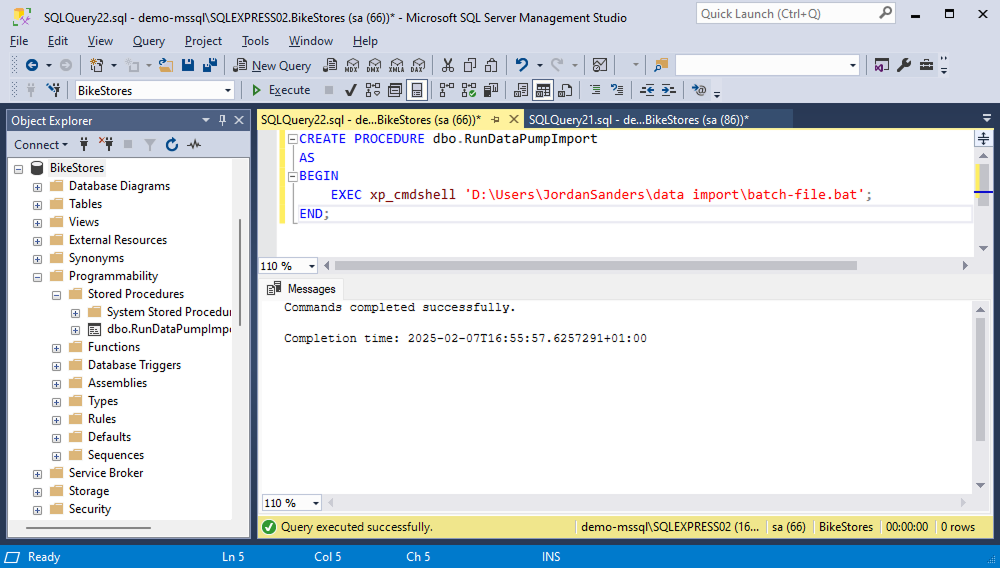Screen dimensions: 1000x568
Task: Collapse the Programmability node
Action: [38, 277]
